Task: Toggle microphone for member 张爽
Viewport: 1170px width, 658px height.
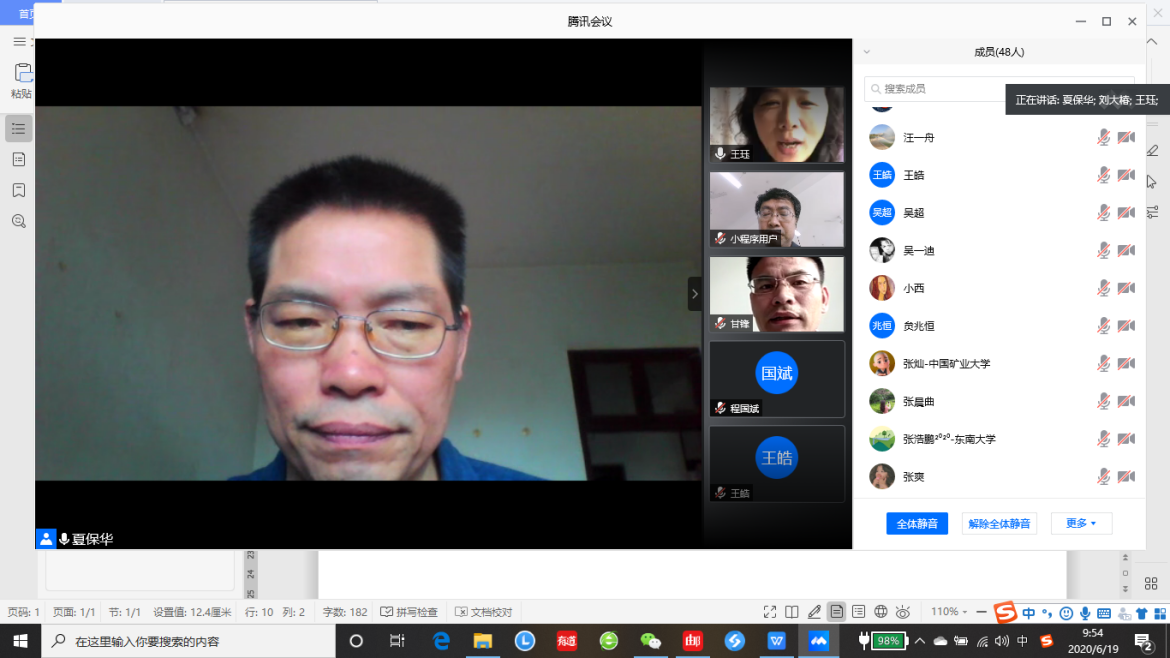Action: click(x=1103, y=477)
